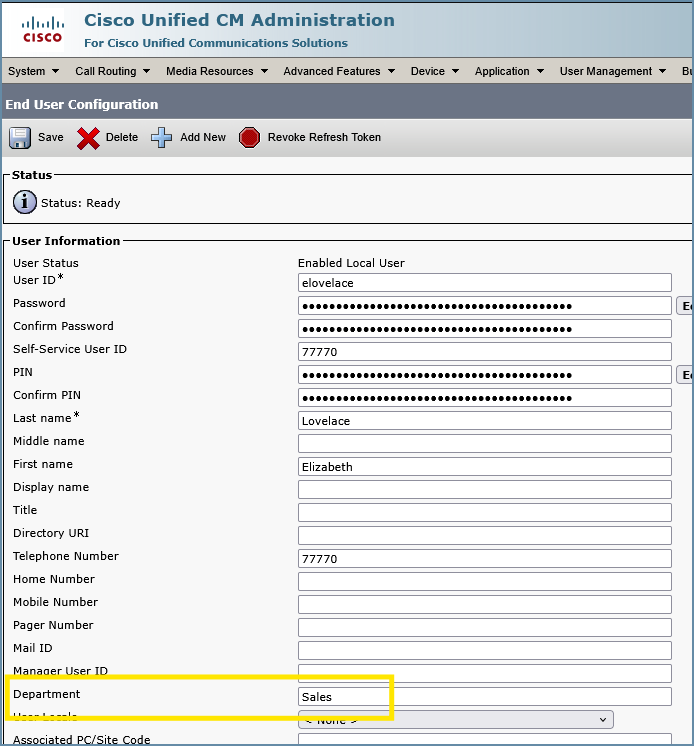694x746 pixels.
Task: Click the red X Delete icon
Action: coord(88,138)
